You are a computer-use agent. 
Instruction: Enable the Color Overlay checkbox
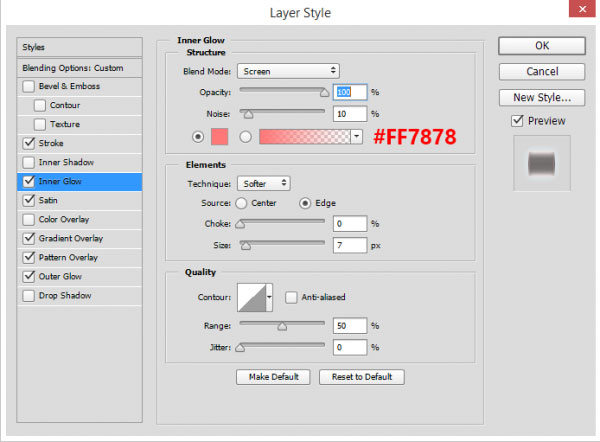28,219
